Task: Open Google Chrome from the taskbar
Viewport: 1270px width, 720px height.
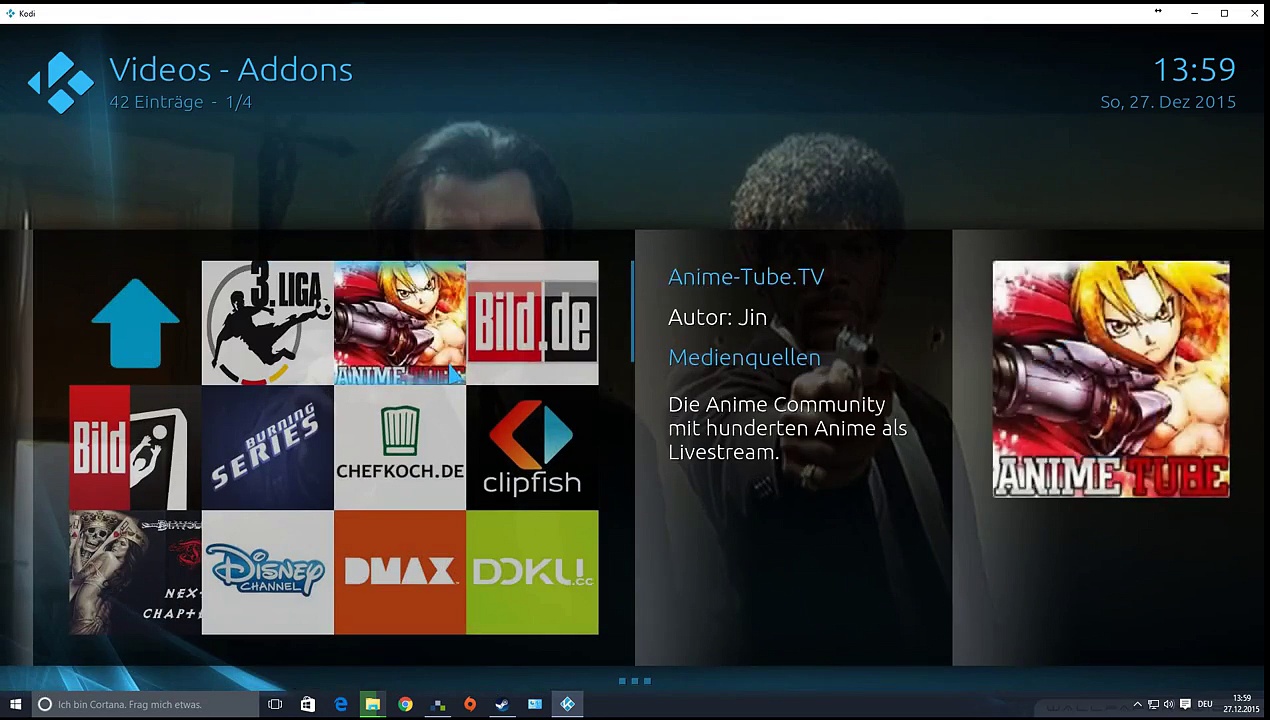Action: [405, 704]
